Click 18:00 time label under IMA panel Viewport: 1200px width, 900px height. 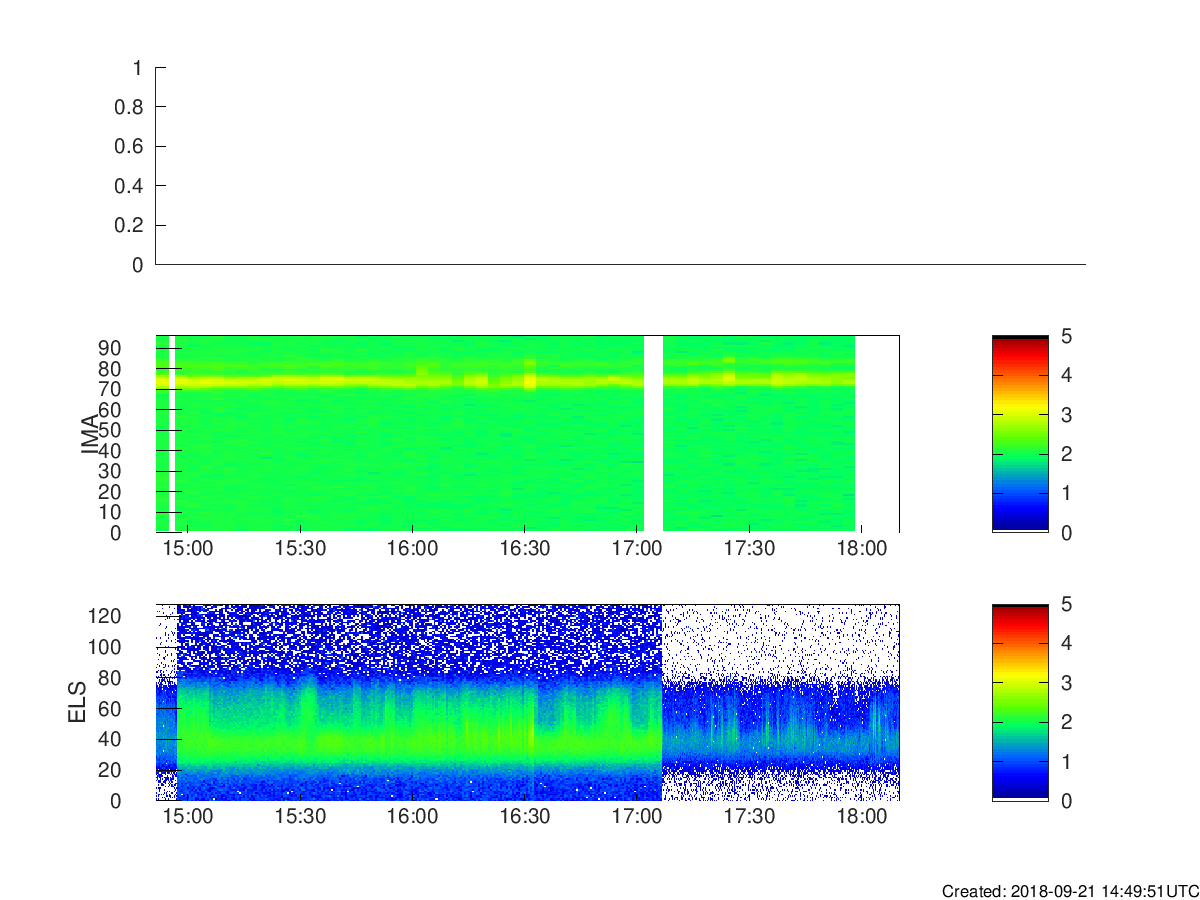[862, 548]
